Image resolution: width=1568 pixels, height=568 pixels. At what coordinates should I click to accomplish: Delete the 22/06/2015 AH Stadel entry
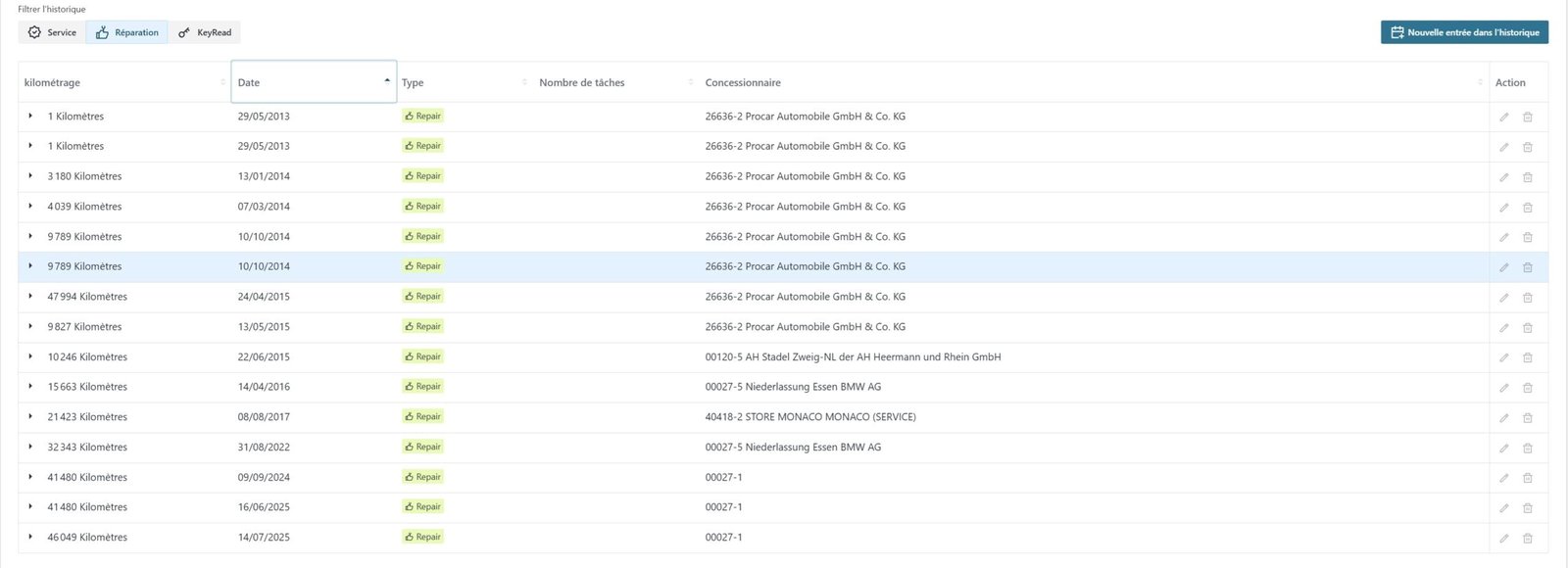[x=1527, y=357]
